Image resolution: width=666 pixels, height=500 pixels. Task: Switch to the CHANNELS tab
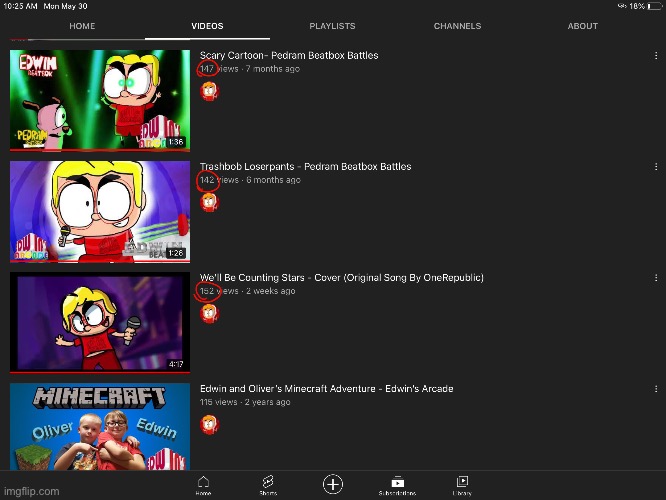[457, 26]
